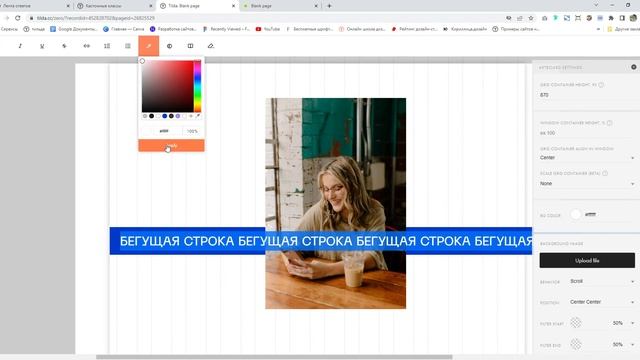Edit the hex color field in picker
Screen dimensions: 640x360
pos(164,131)
